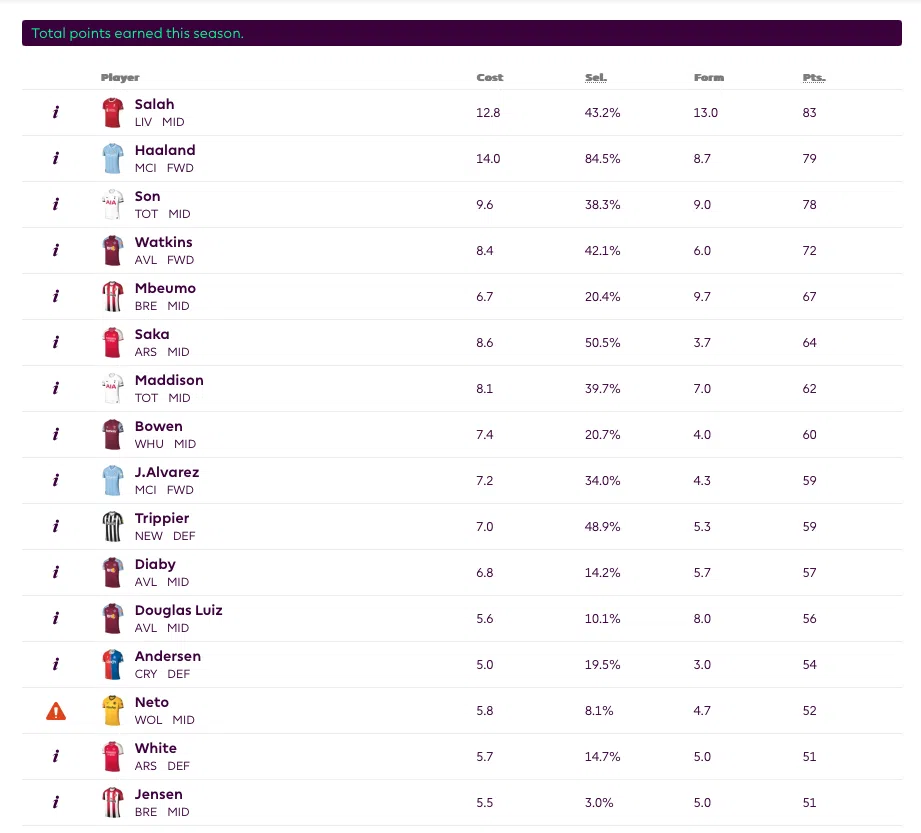Click the info icon next to Saka

(x=56, y=342)
